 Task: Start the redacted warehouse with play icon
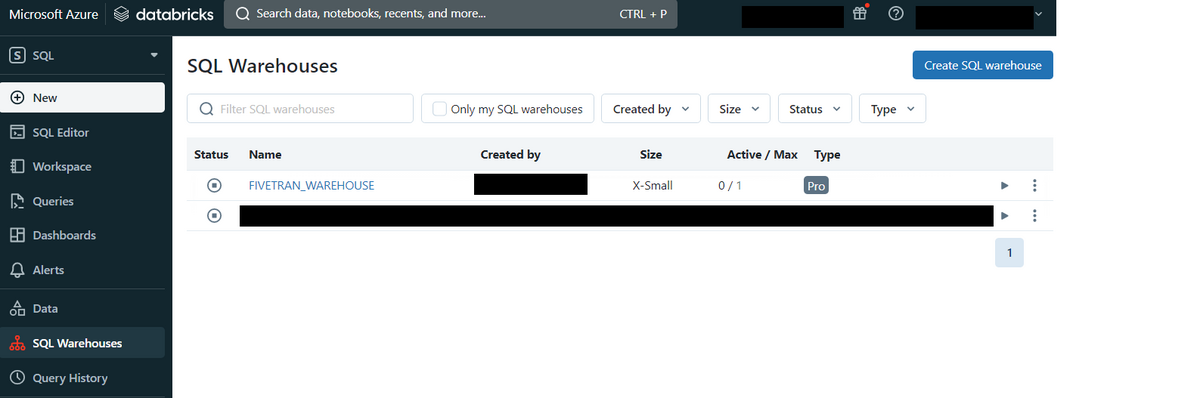[x=1005, y=215]
